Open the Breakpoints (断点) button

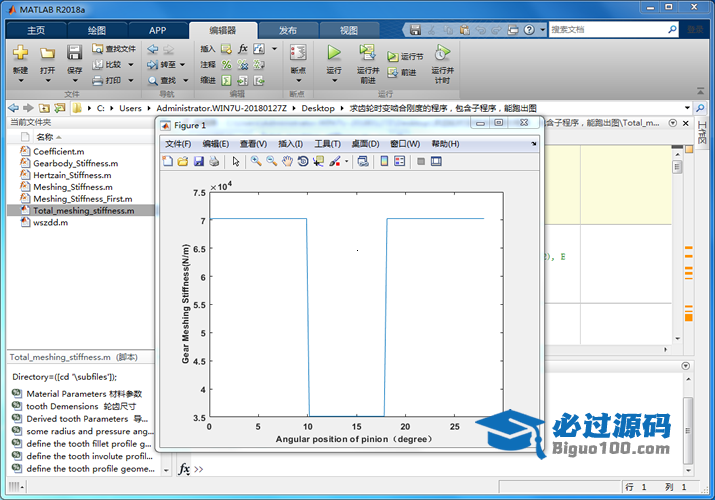298,64
